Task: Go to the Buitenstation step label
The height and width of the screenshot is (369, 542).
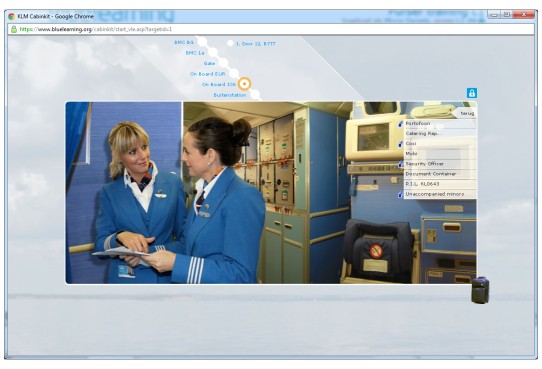Action: click(230, 95)
